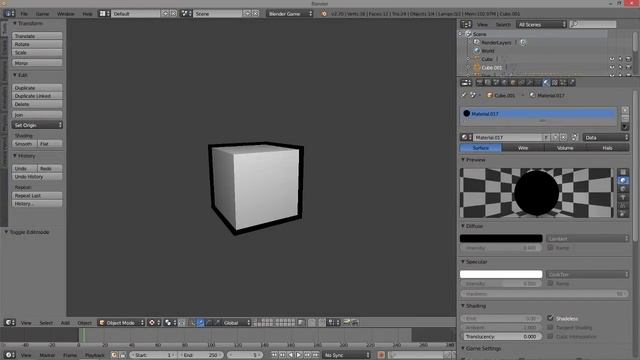Image resolution: width=640 pixels, height=360 pixels.
Task: Click the Duplicate Linked button
Action: pyautogui.click(x=37, y=96)
